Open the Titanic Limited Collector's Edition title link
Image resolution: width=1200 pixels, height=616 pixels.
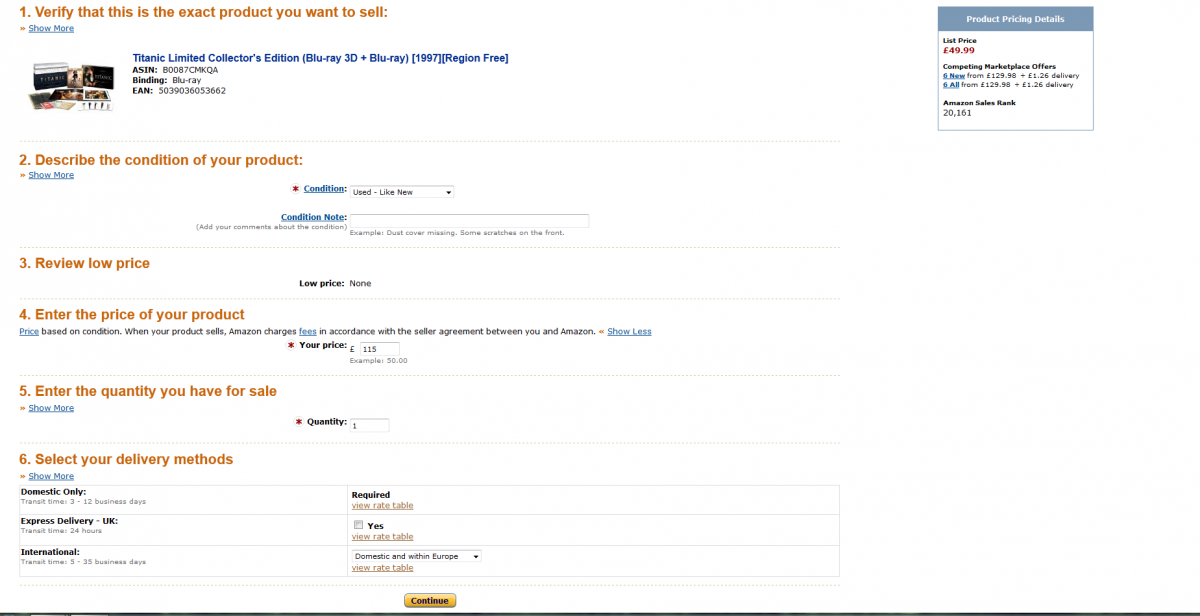320,58
